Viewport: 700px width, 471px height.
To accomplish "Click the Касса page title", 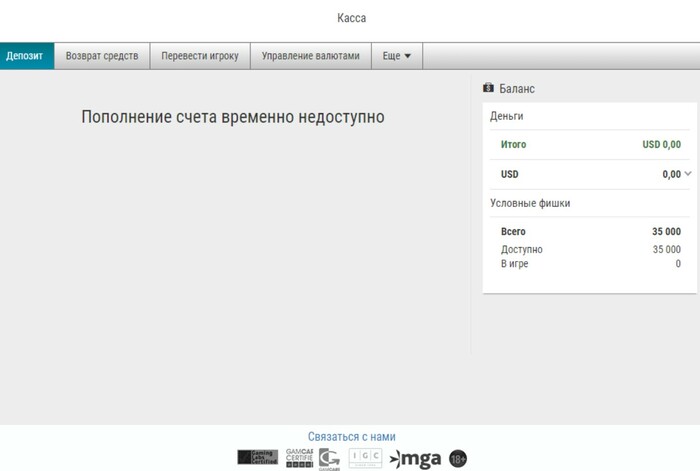I will click(351, 18).
